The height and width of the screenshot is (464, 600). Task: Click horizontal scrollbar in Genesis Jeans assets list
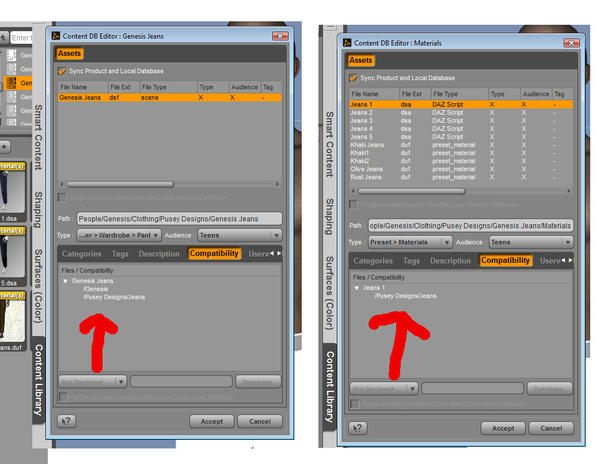pyautogui.click(x=120, y=184)
